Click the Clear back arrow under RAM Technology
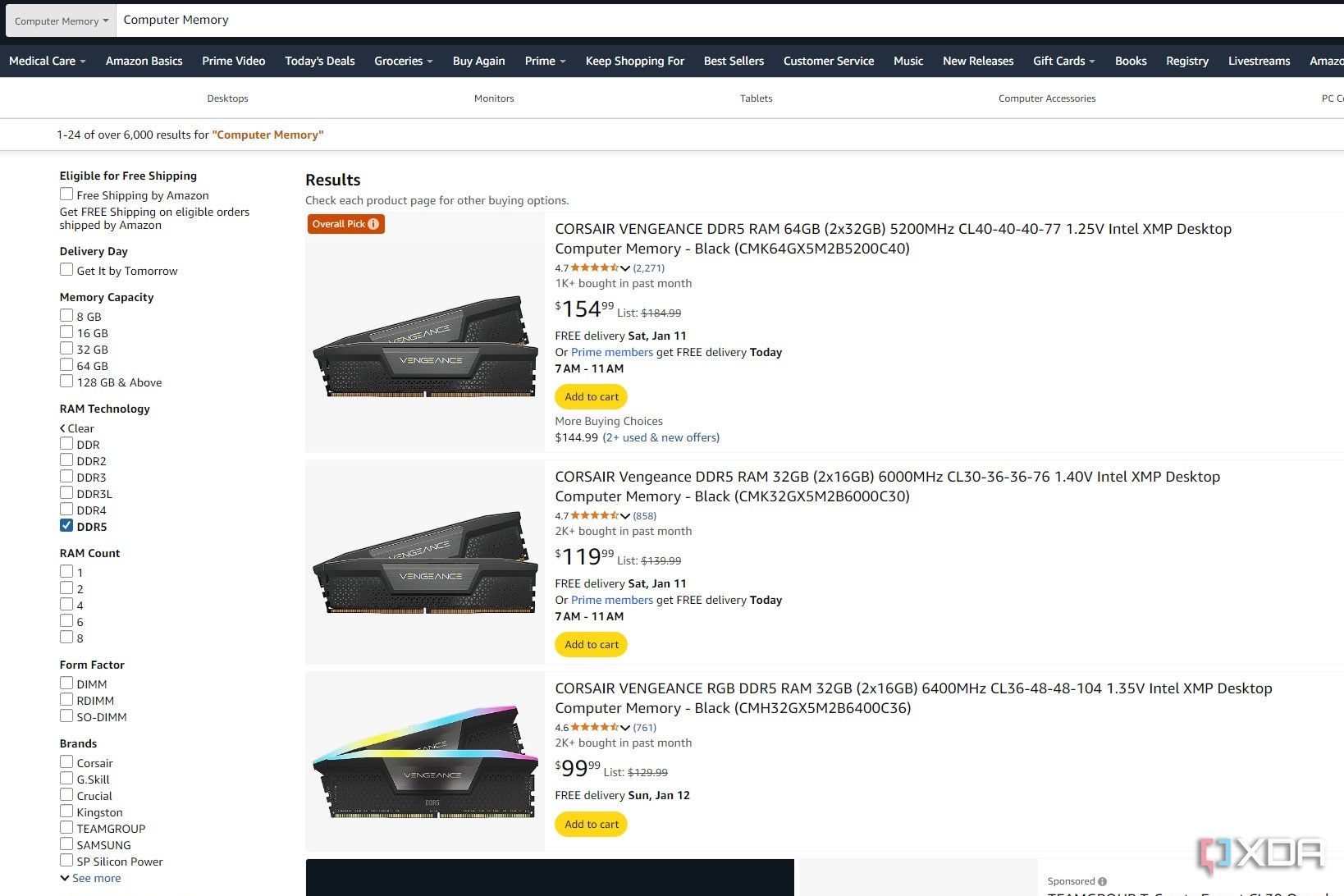 point(62,428)
